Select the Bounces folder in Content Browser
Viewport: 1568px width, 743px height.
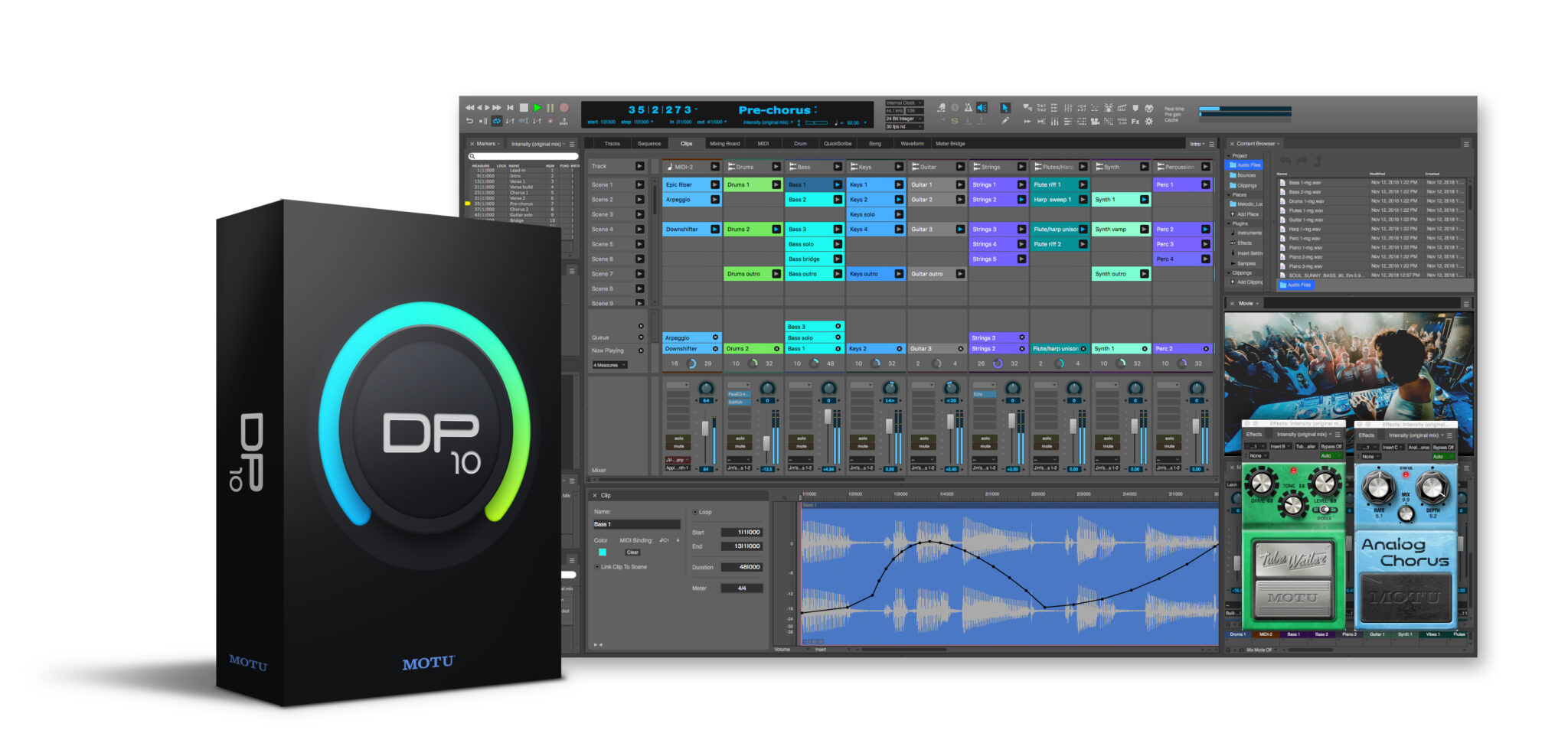1246,175
